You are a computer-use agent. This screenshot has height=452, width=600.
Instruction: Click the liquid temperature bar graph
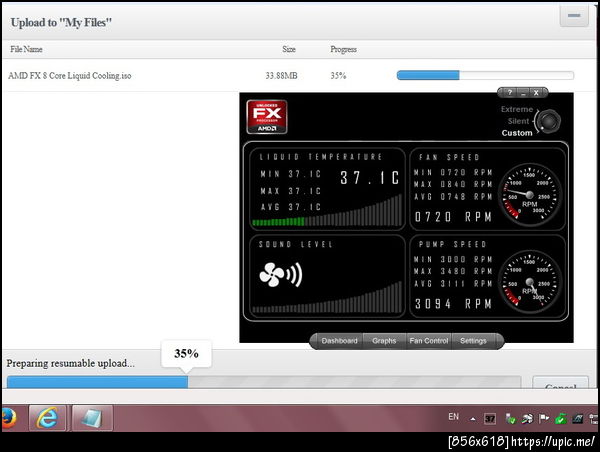point(327,210)
